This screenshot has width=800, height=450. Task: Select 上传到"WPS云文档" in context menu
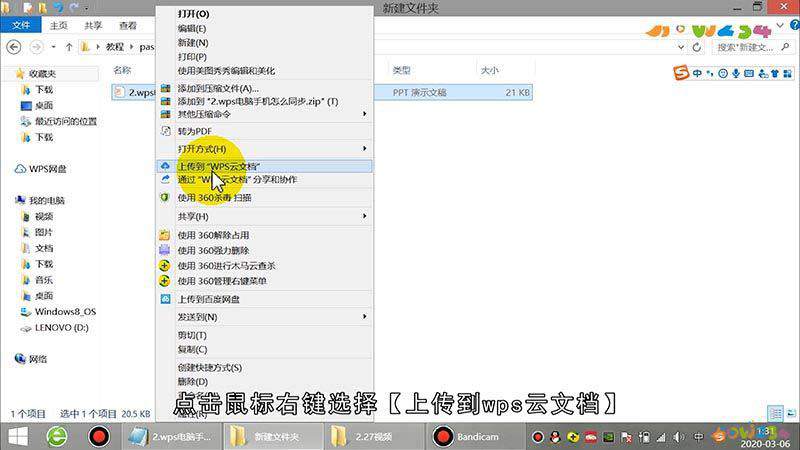point(264,166)
